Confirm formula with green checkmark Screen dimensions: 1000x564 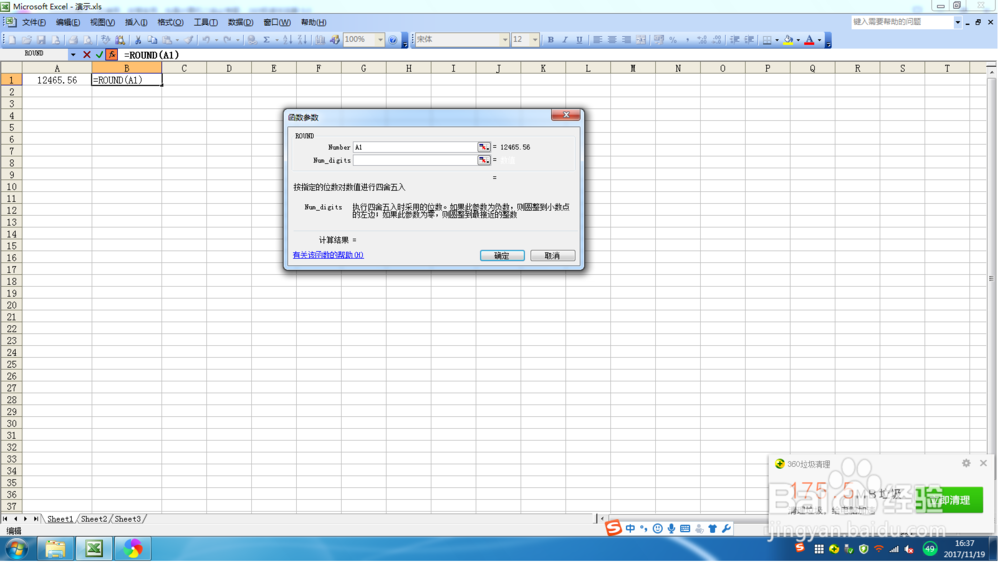coord(99,55)
